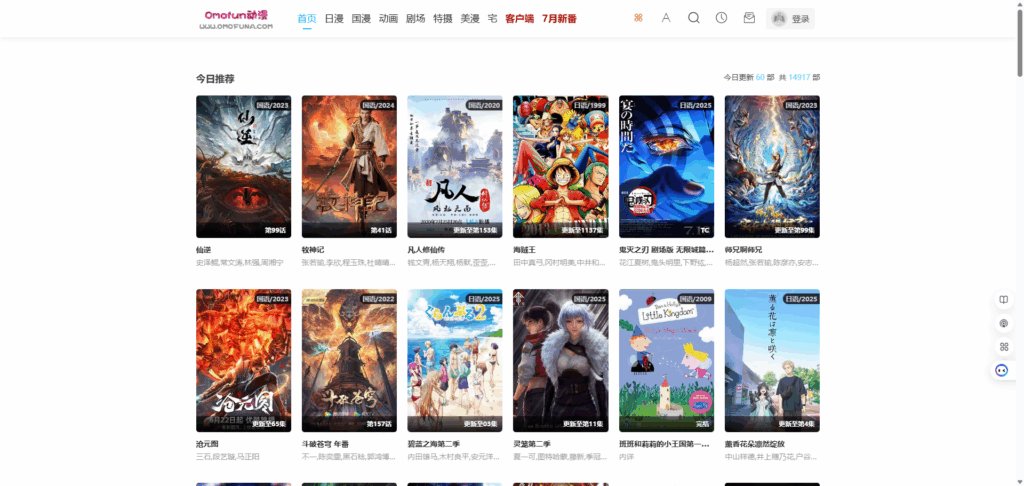
Task: Open the 灵笼第二季 poster thumbnail
Action: pos(561,361)
